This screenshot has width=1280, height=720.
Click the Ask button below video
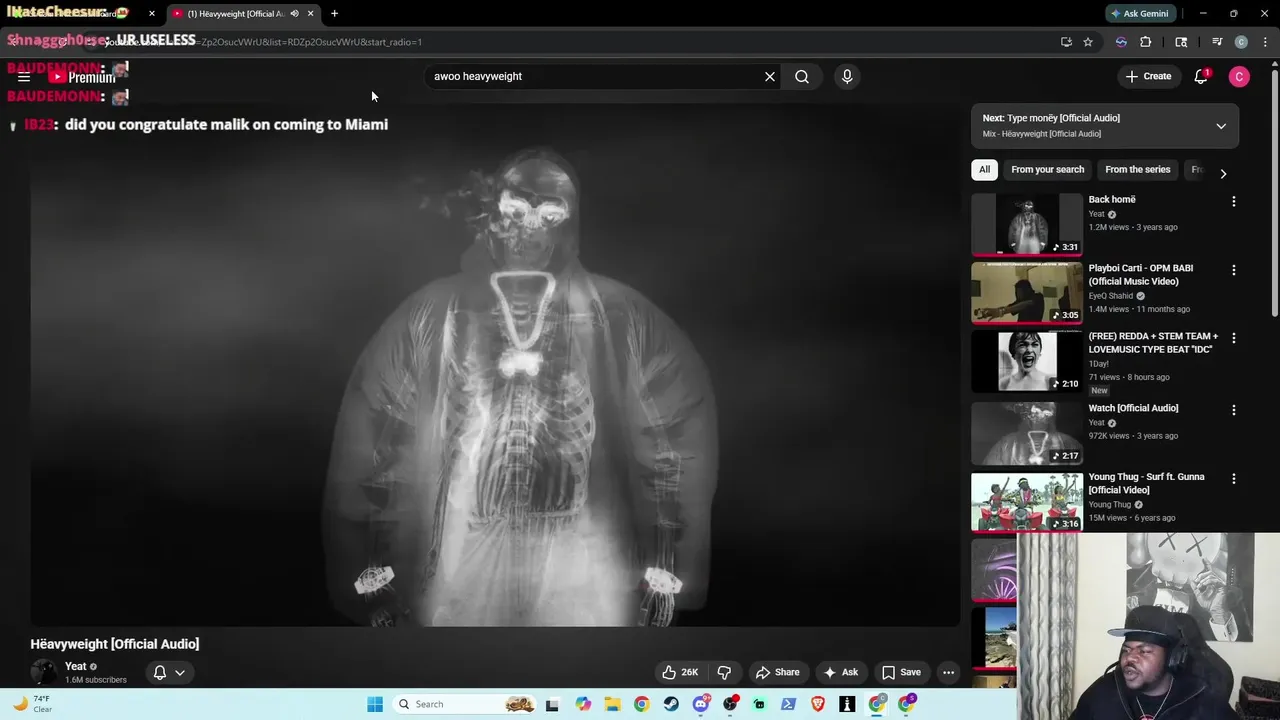click(840, 672)
